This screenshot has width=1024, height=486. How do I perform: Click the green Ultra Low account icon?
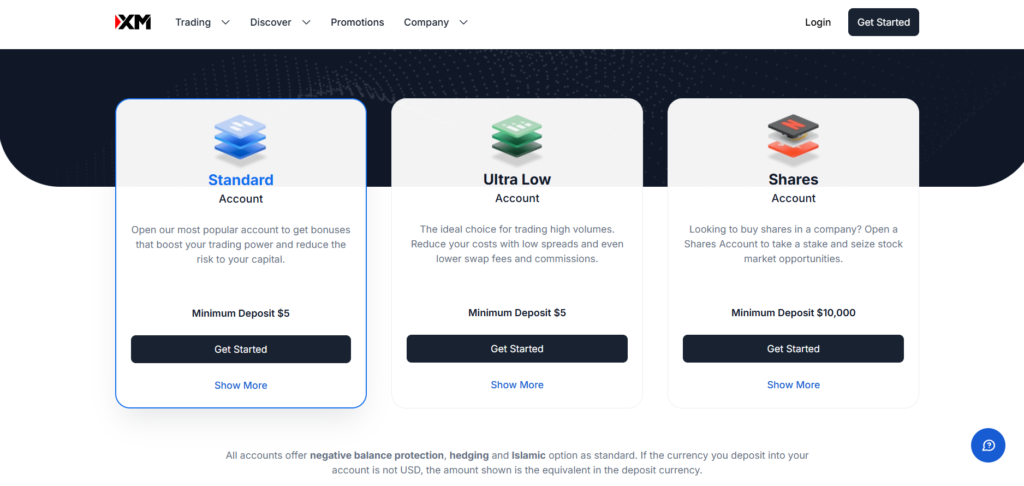click(517, 139)
